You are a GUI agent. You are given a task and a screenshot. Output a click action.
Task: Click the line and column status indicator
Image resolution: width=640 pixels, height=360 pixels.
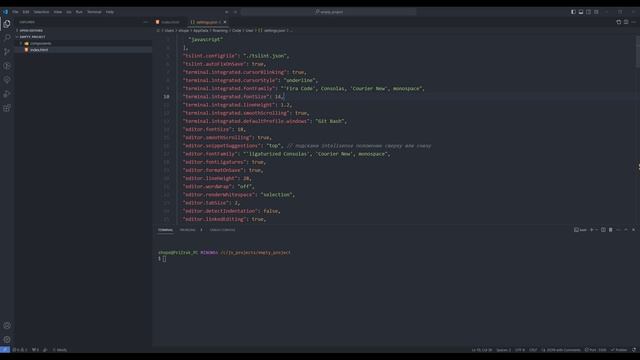482,350
